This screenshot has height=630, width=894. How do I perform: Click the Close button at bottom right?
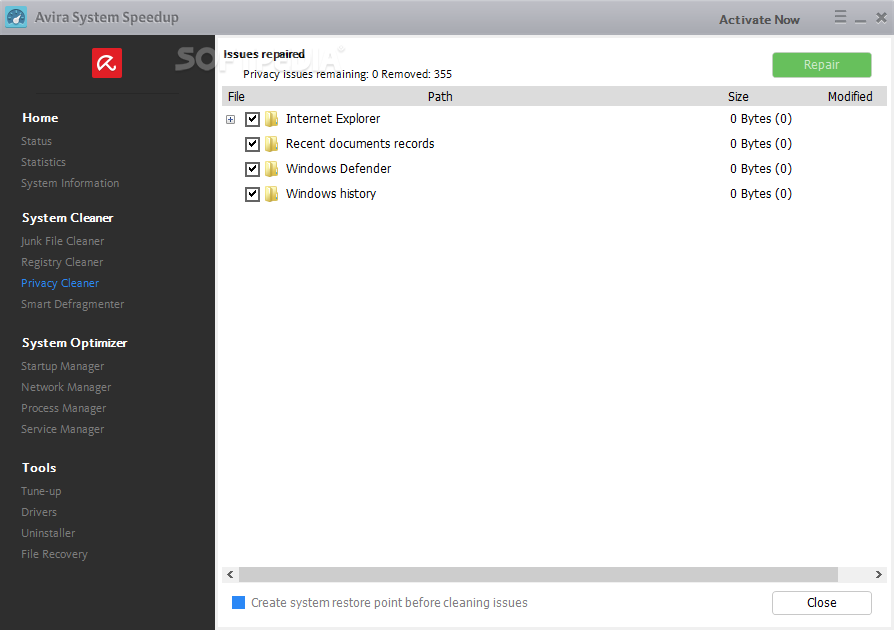coord(822,603)
